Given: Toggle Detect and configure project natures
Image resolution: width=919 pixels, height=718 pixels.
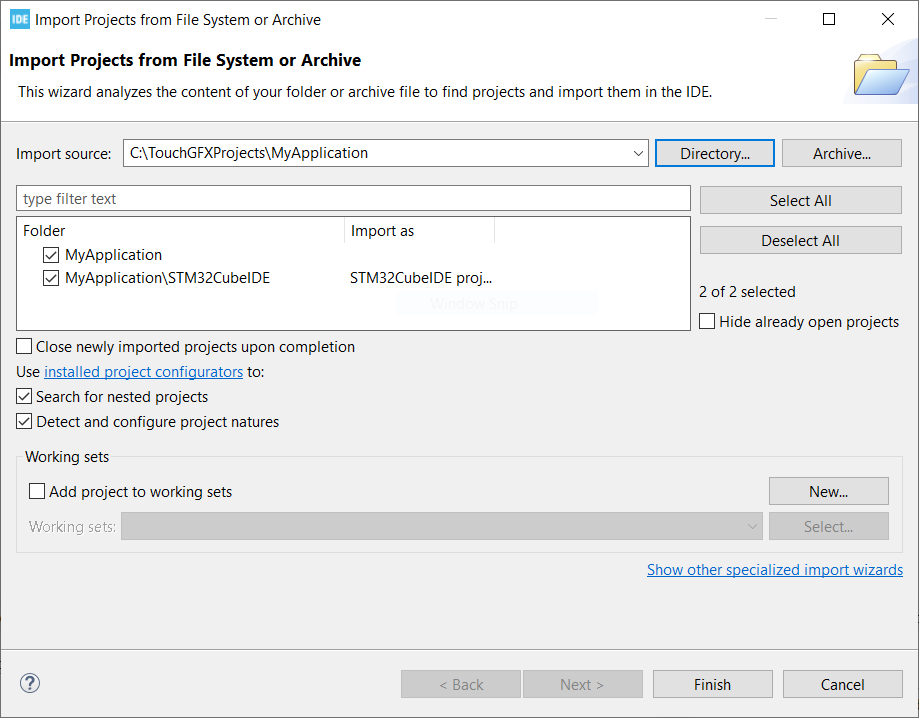Looking at the screenshot, I should tap(24, 421).
